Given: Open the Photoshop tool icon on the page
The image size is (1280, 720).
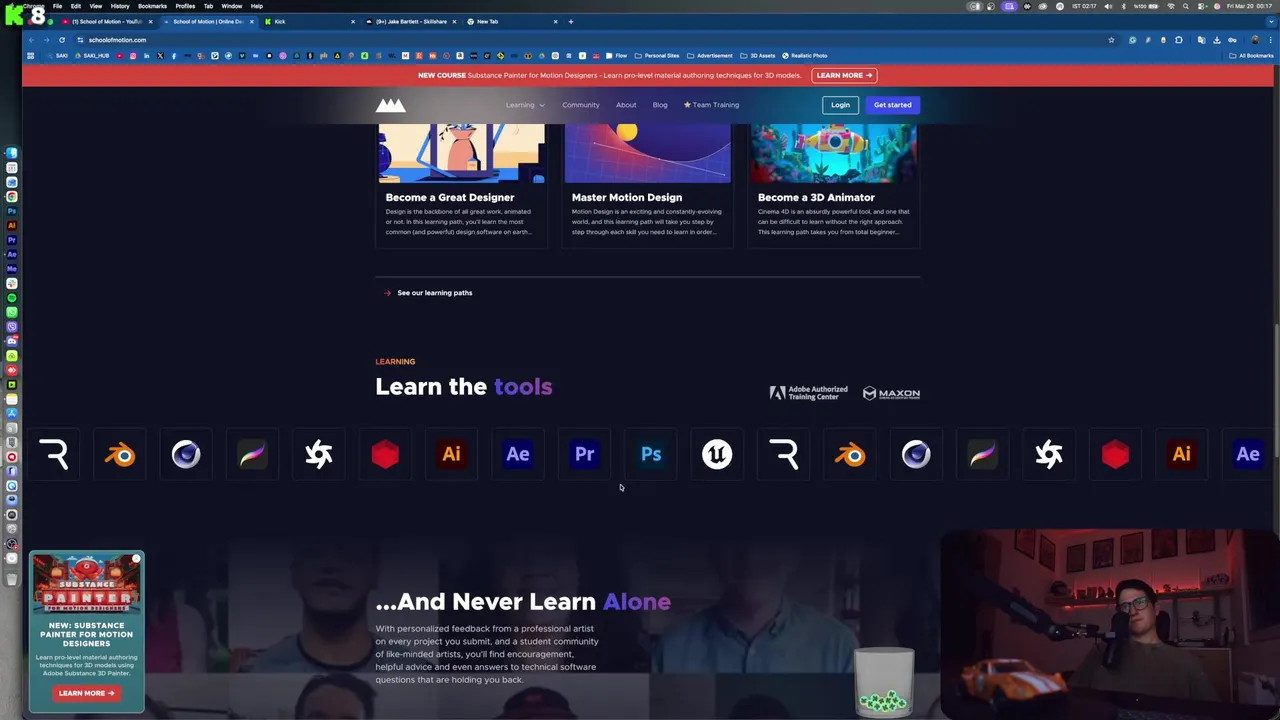Looking at the screenshot, I should point(651,455).
